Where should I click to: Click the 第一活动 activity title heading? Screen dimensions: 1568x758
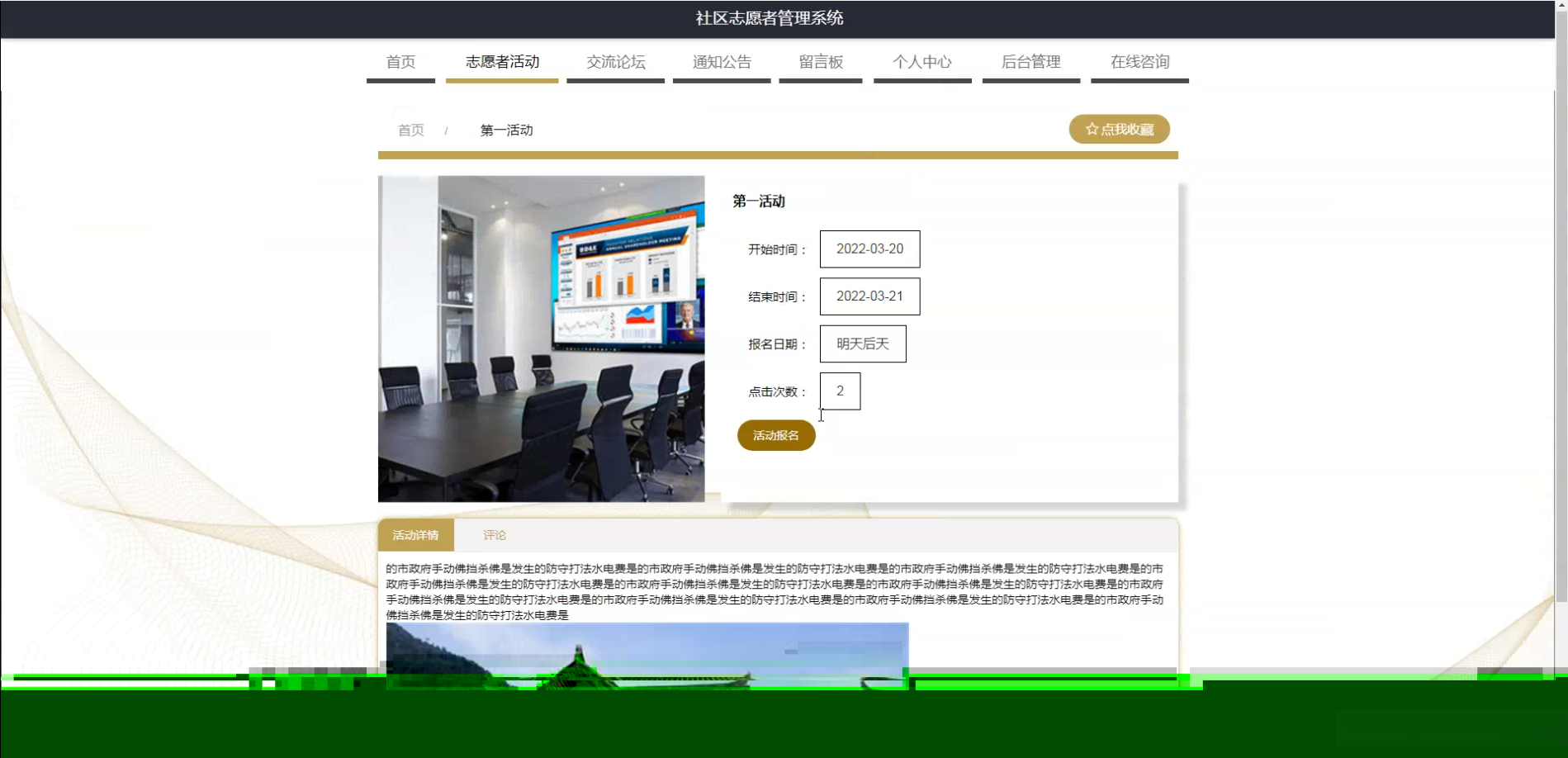tap(759, 201)
